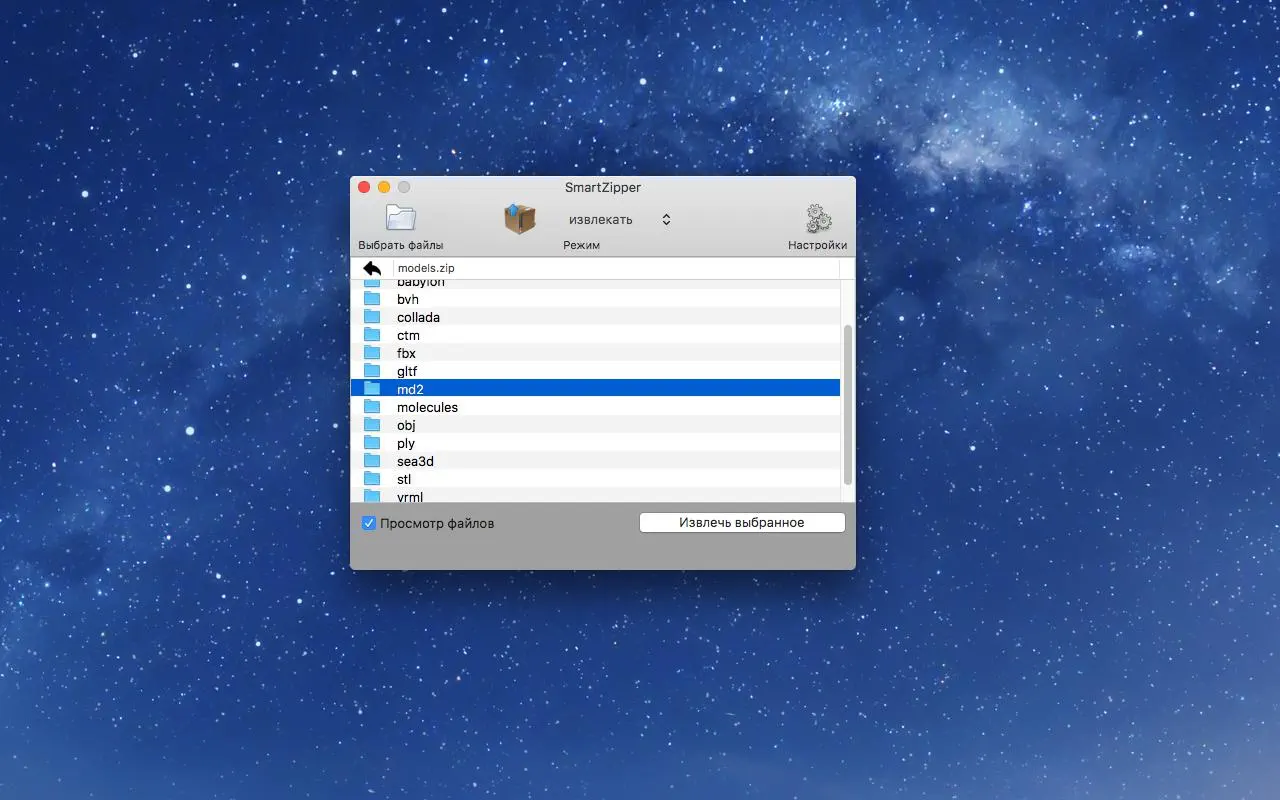
Task: Click the bvh folder icon
Action: coord(372,299)
